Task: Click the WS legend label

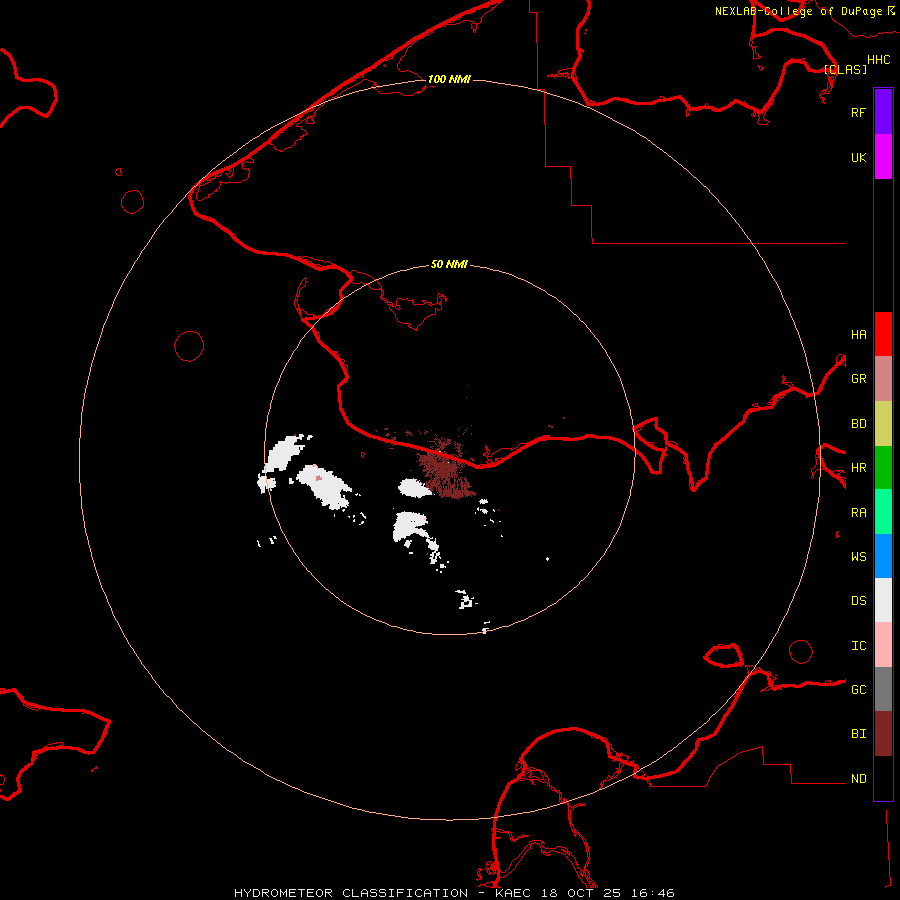Action: (858, 557)
